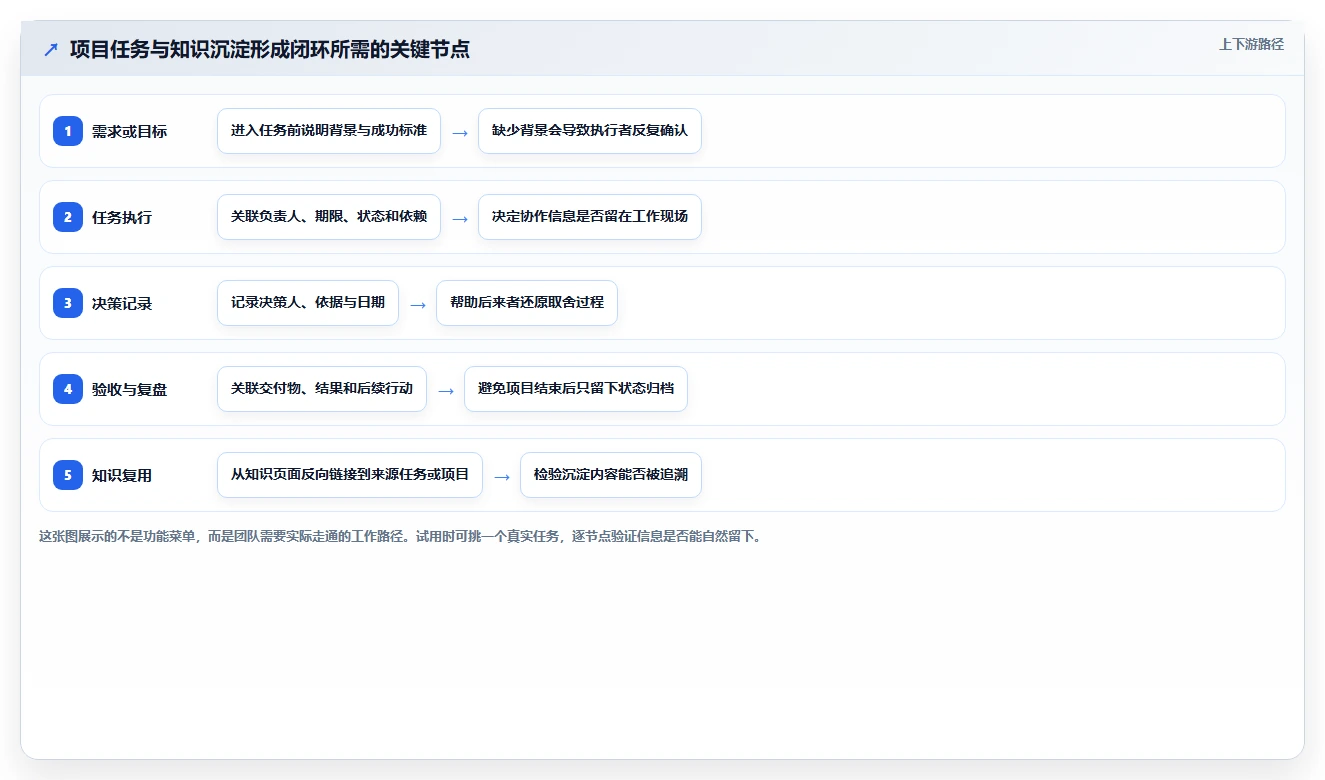Select step badge 5 for 知识复用
1325x780 pixels.
coord(68,475)
